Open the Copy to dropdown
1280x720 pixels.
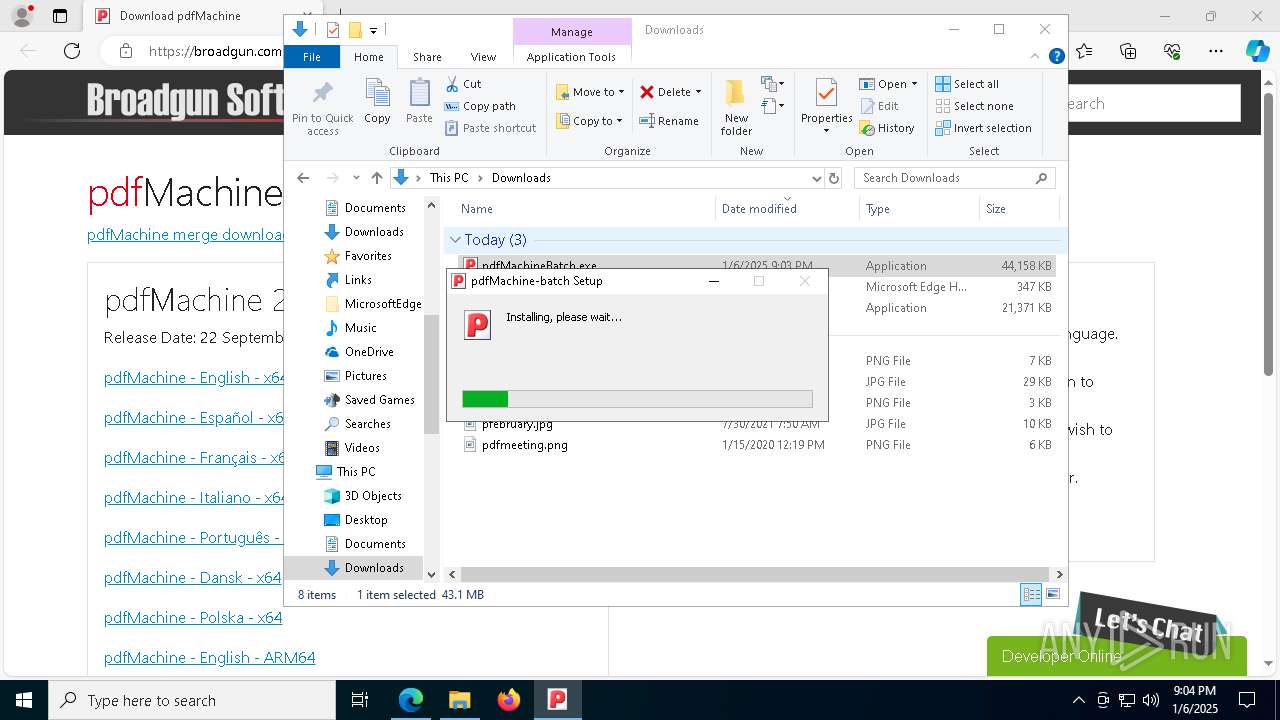[x=590, y=121]
